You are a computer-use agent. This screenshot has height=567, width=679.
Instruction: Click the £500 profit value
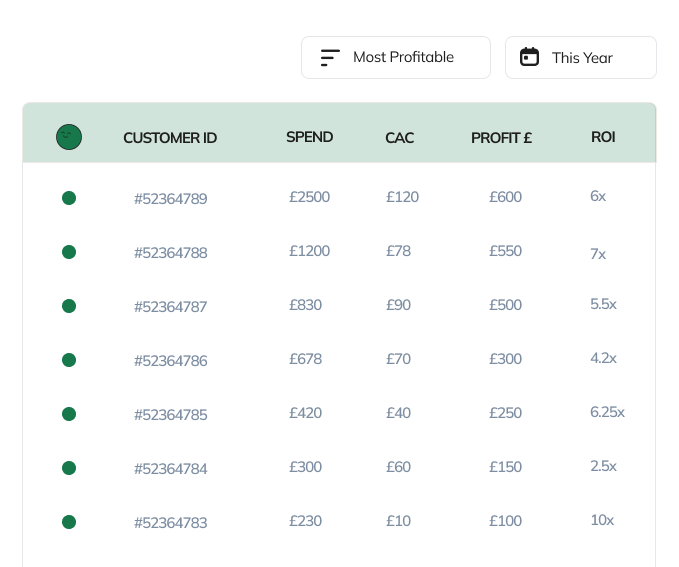505,305
